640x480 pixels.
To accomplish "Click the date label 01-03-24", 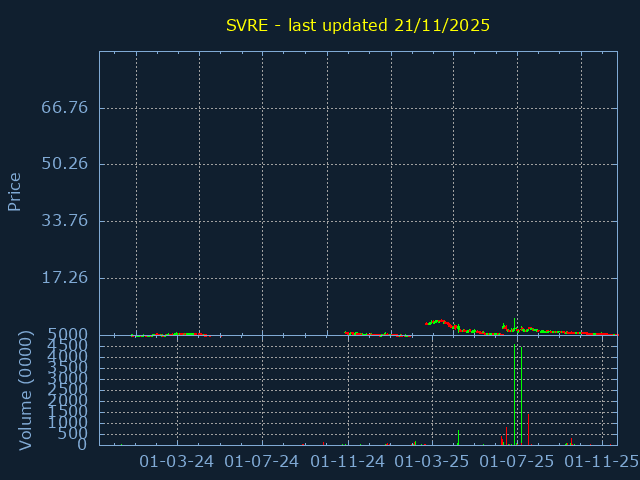I will pyautogui.click(x=176, y=462).
